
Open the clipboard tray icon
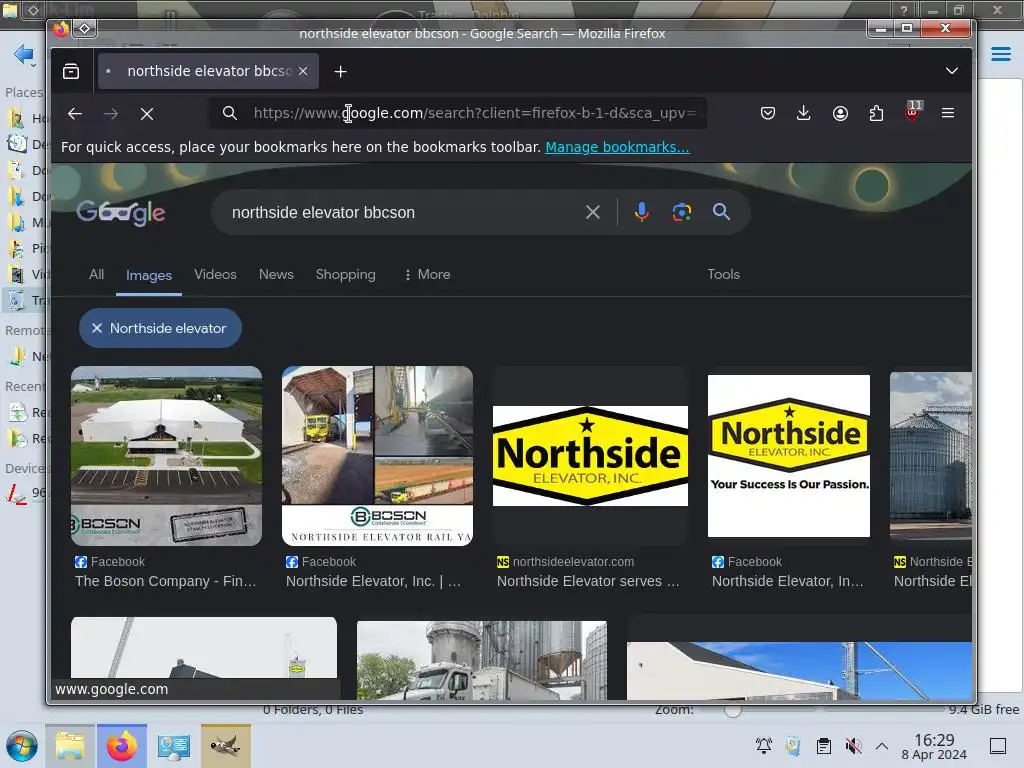[x=824, y=746]
